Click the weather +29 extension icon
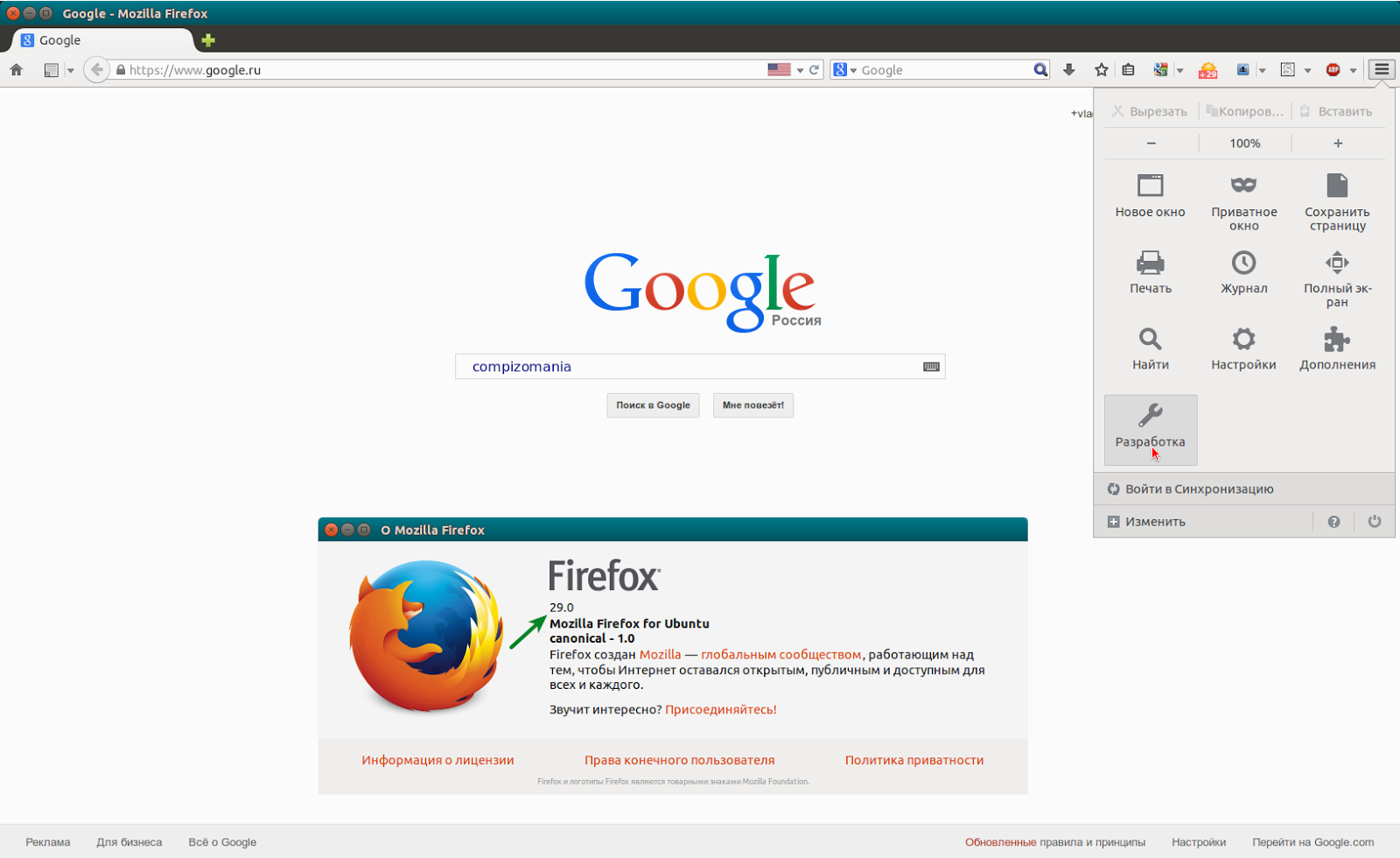Viewport: 1400px width, 858px height. [1208, 70]
